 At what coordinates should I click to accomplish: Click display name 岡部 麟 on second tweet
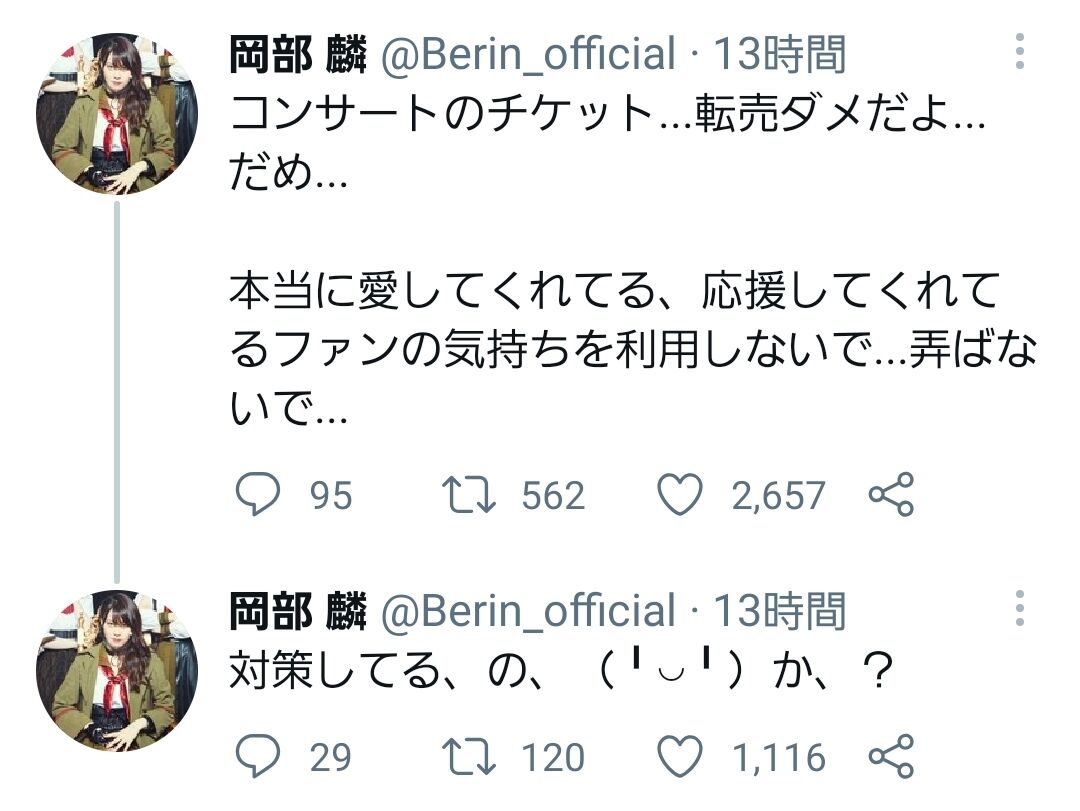(x=298, y=610)
